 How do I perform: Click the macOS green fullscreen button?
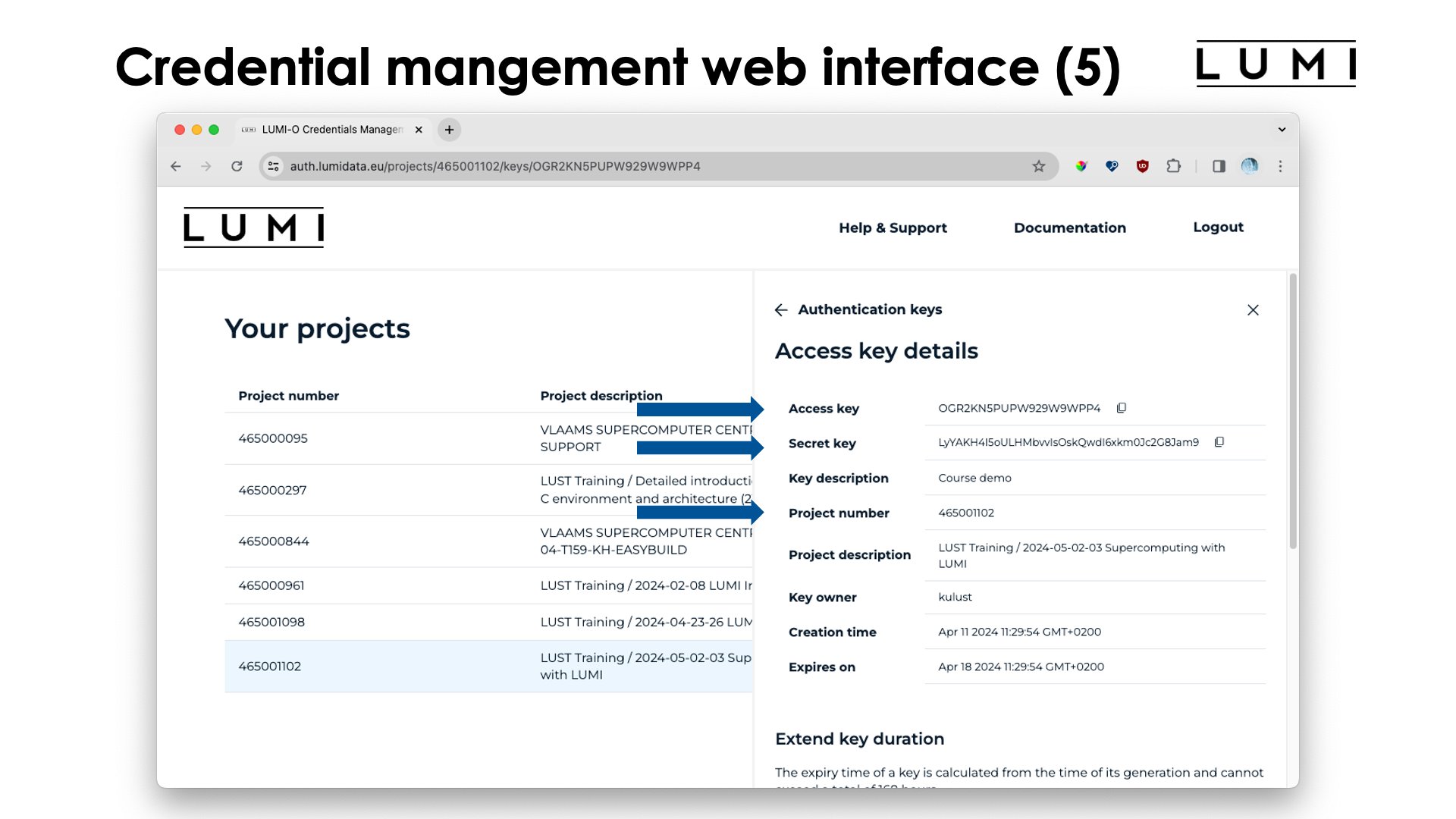214,130
